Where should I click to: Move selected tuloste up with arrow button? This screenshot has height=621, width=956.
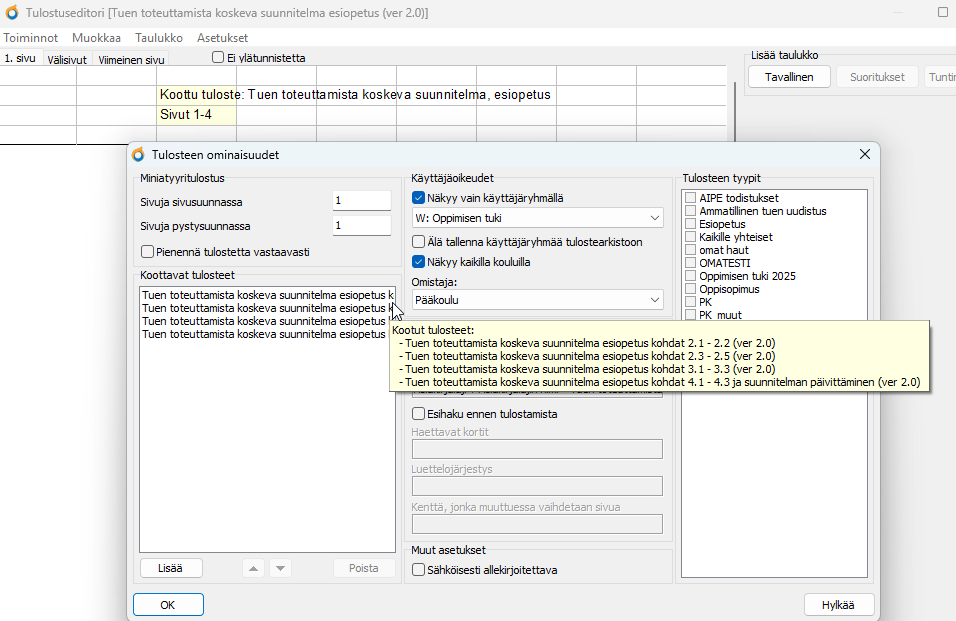tap(253, 568)
